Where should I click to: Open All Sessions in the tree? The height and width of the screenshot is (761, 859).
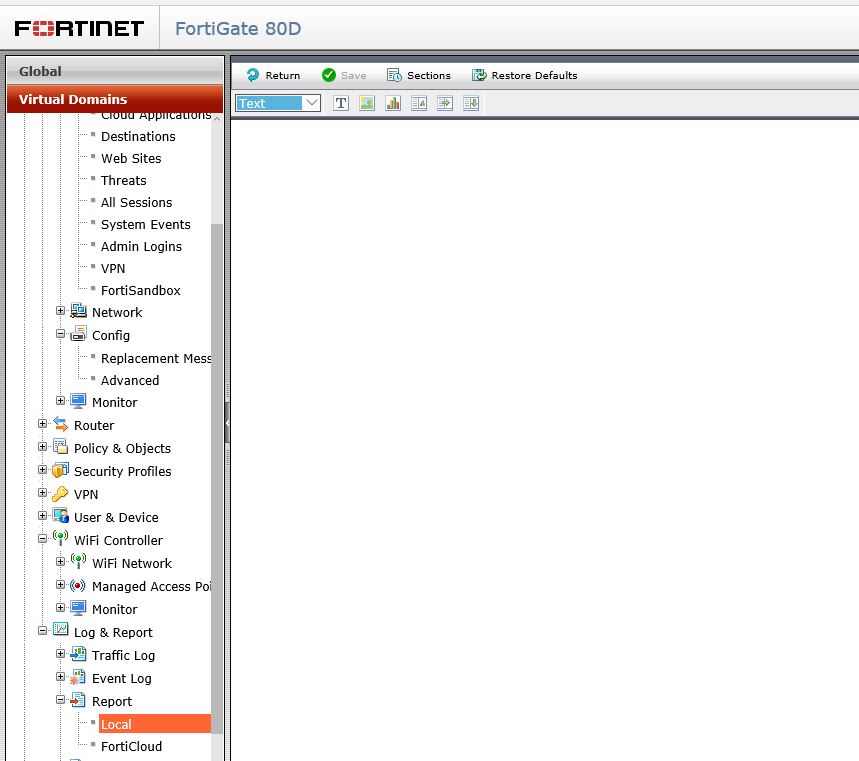click(x=136, y=202)
